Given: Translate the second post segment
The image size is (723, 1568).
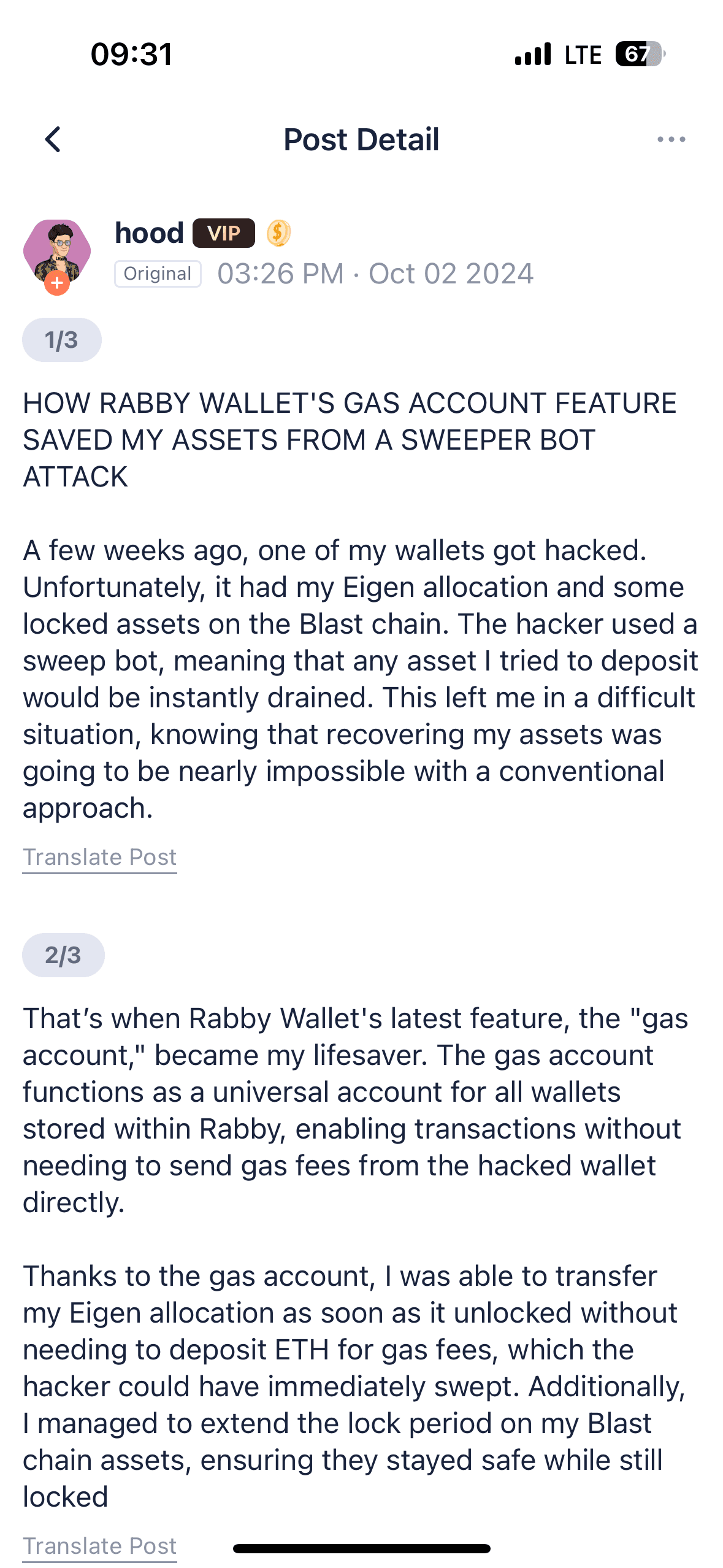Looking at the screenshot, I should 99,1546.
